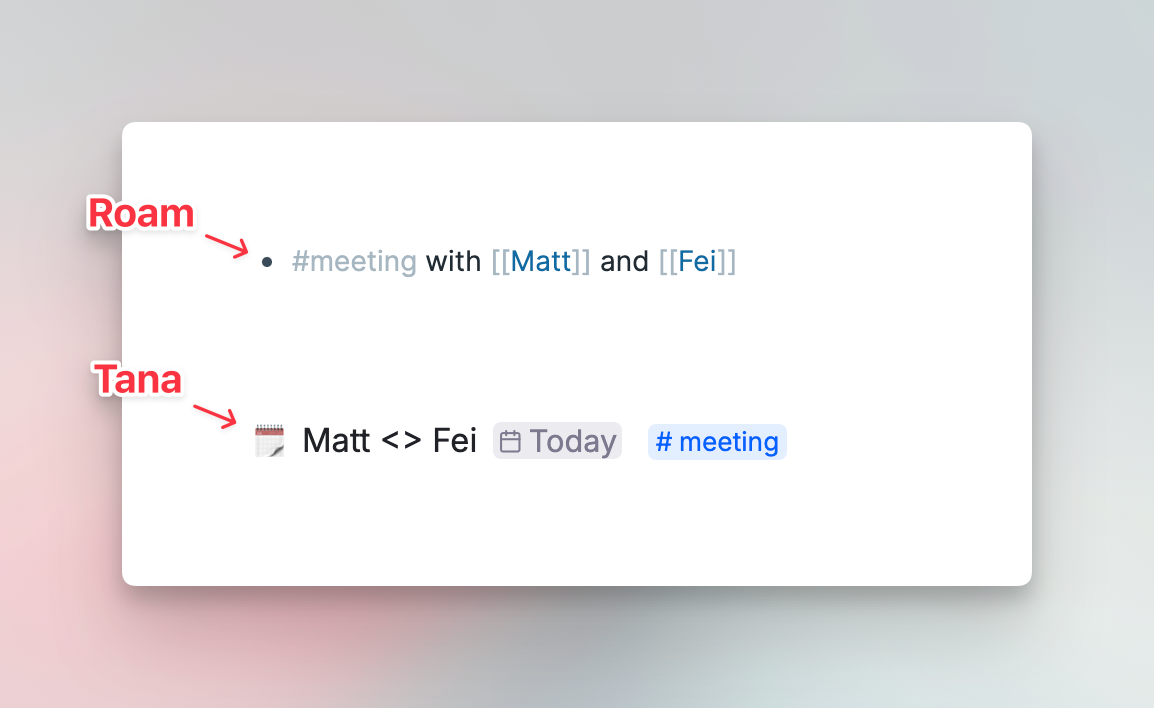
Task: Click the hash symbol in blue meeting supertag
Action: coord(664,442)
